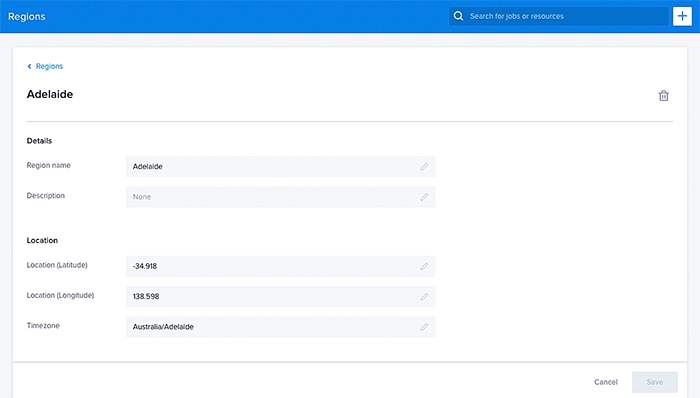Click the Timezone field Australia/Adelaide
This screenshot has width=700, height=398.
tap(280, 327)
